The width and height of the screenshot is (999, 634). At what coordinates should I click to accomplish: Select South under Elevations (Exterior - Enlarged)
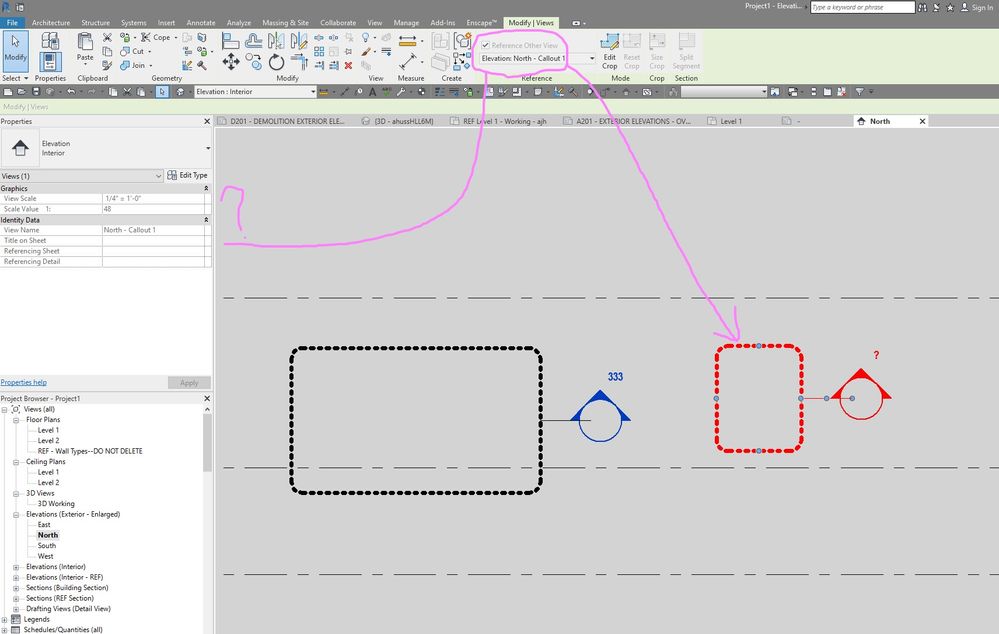(x=47, y=546)
